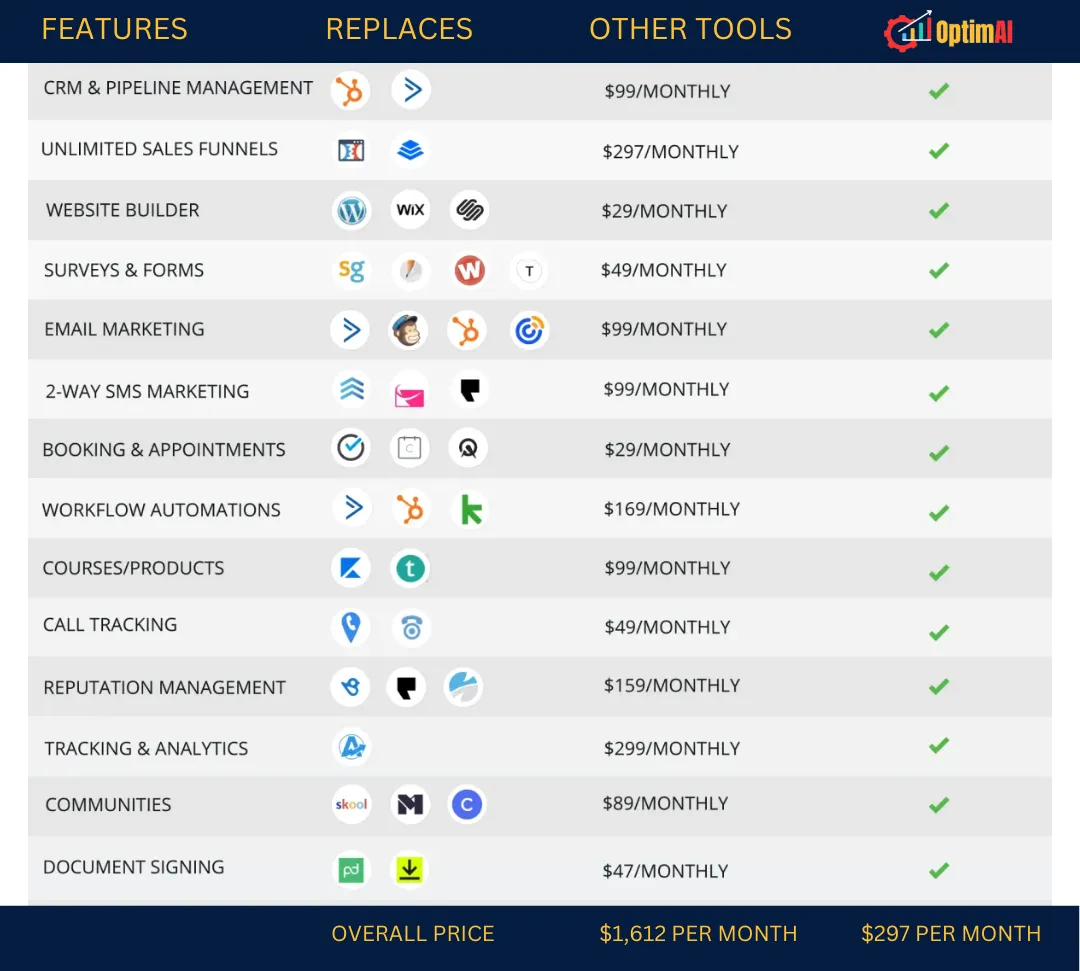This screenshot has width=1080, height=971.
Task: Click 'TRACKING & ANALYTICS' label
Action: 146,749
